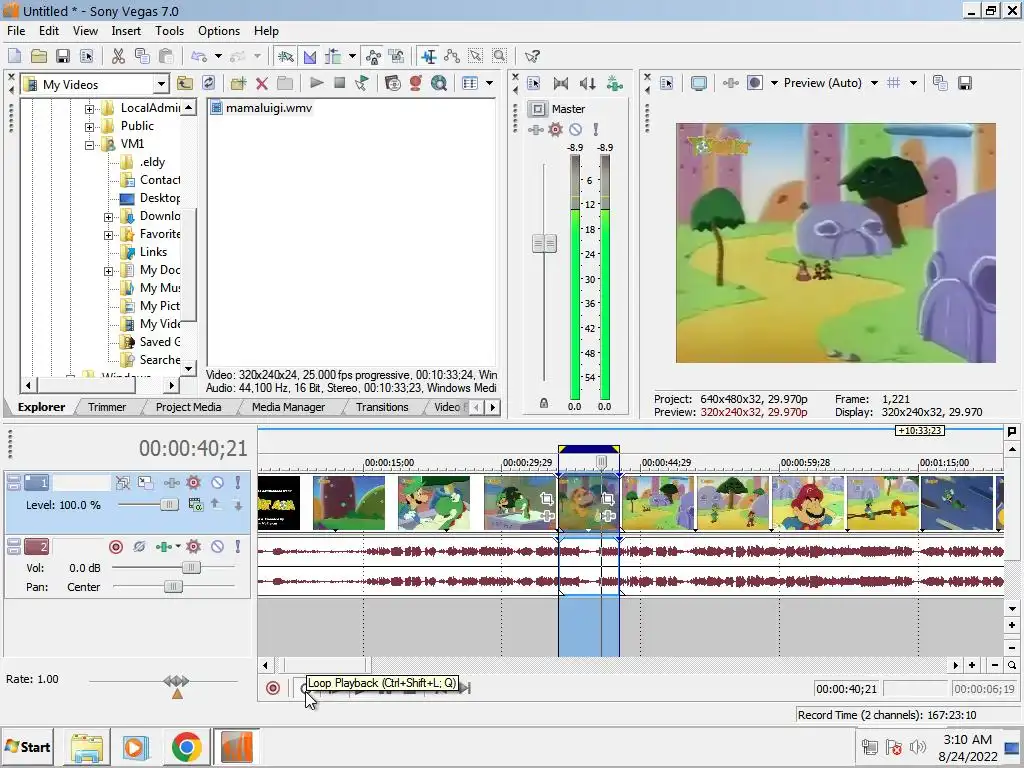1024x768 pixels.
Task: Click Get Media from the Web icon
Action: [x=439, y=83]
